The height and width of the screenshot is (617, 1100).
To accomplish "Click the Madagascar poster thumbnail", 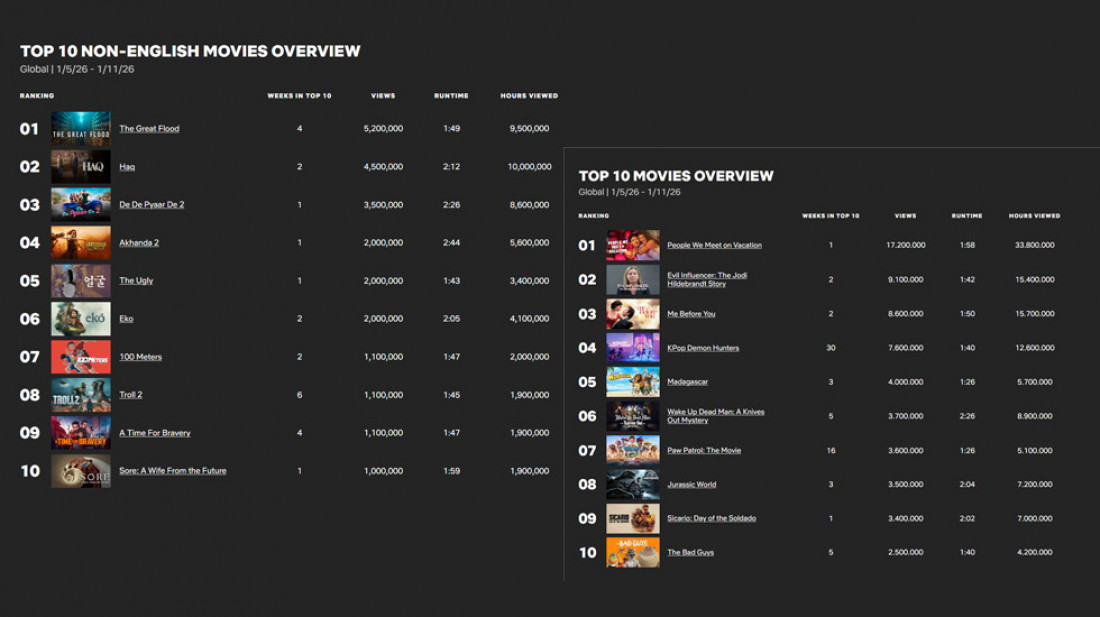I will tap(632, 382).
